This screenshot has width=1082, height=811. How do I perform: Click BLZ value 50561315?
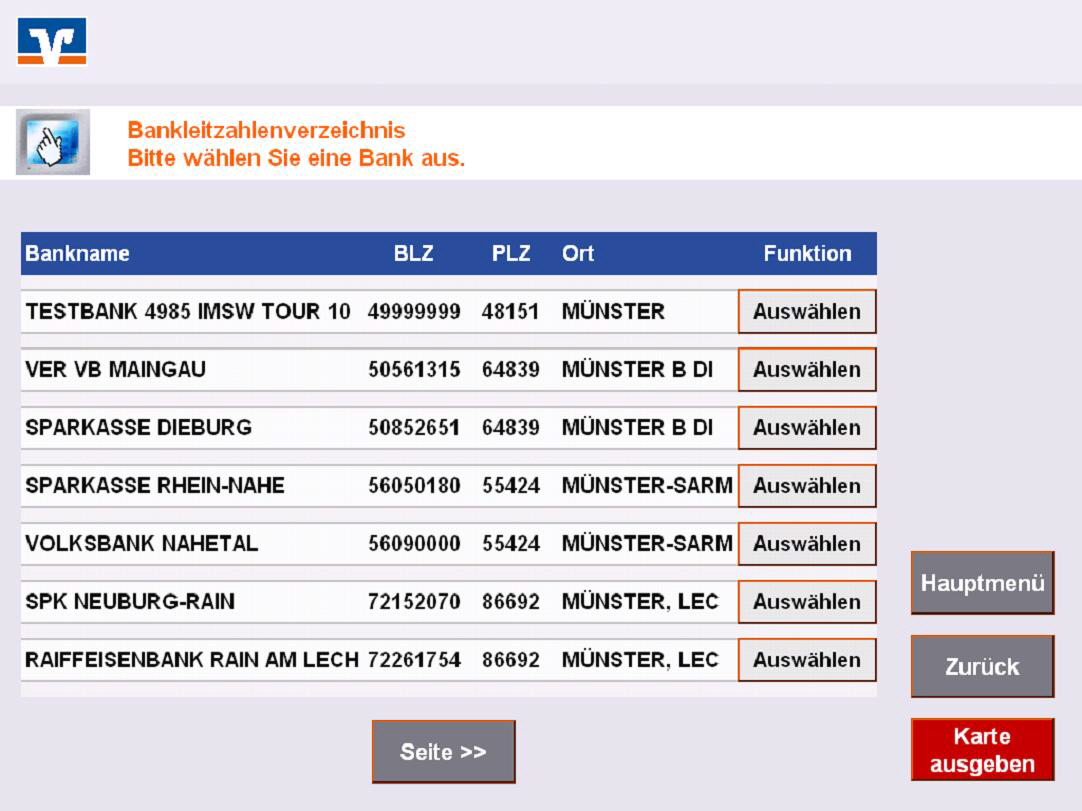[414, 369]
